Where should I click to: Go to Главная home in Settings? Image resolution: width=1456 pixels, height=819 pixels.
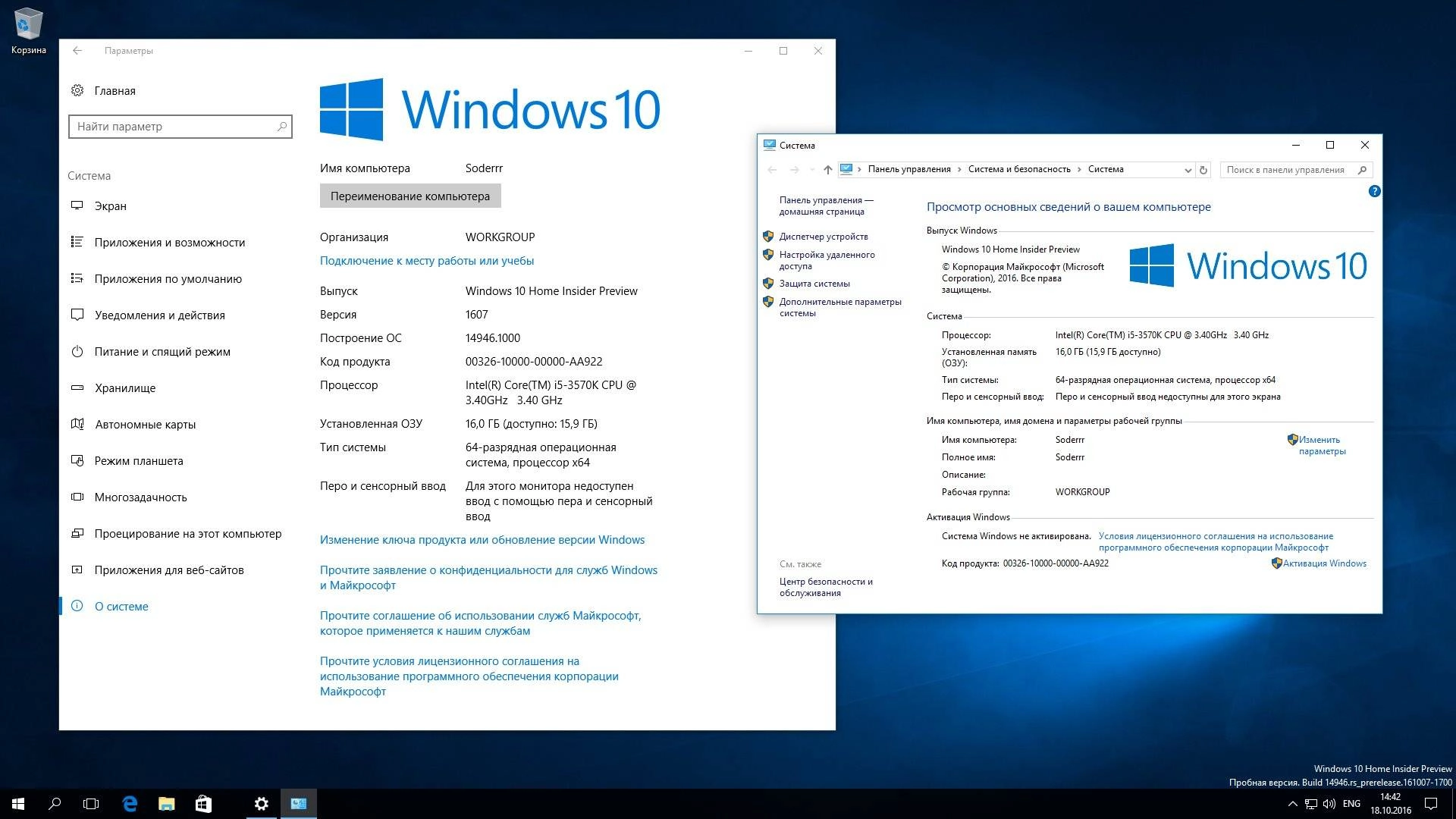[103, 91]
